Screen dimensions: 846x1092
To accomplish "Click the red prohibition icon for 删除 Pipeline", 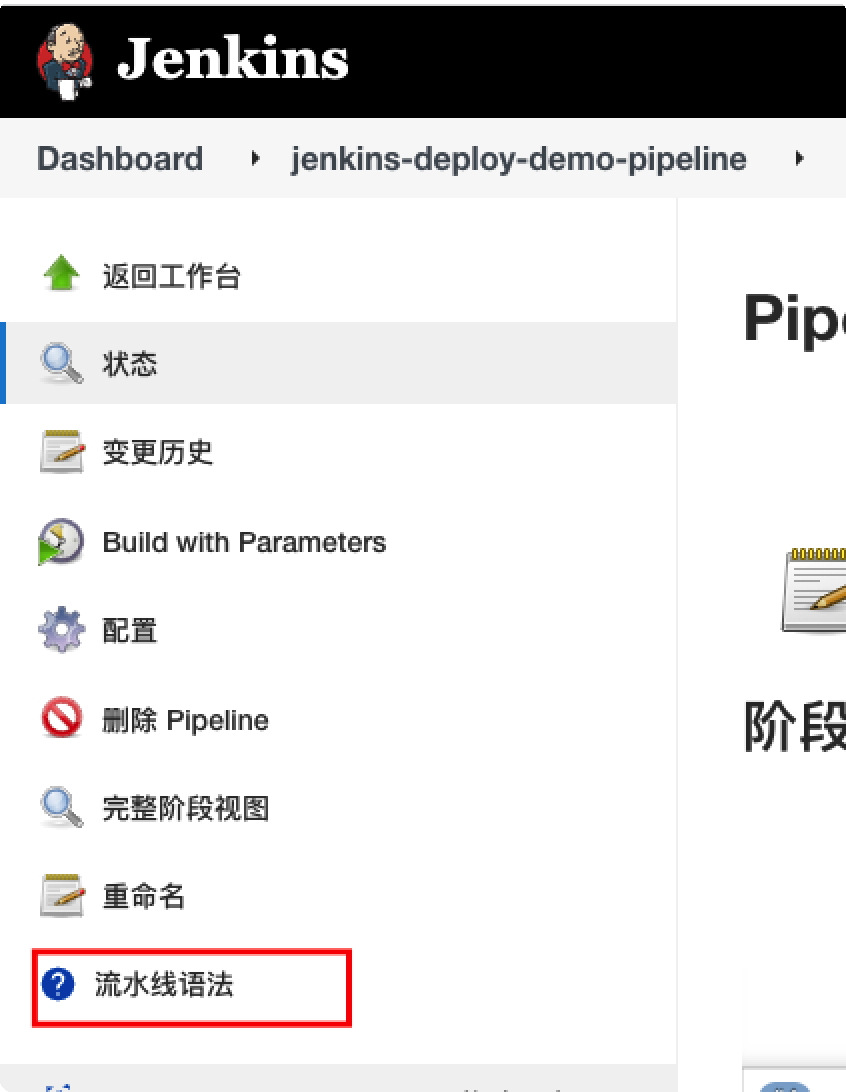I will (62, 717).
